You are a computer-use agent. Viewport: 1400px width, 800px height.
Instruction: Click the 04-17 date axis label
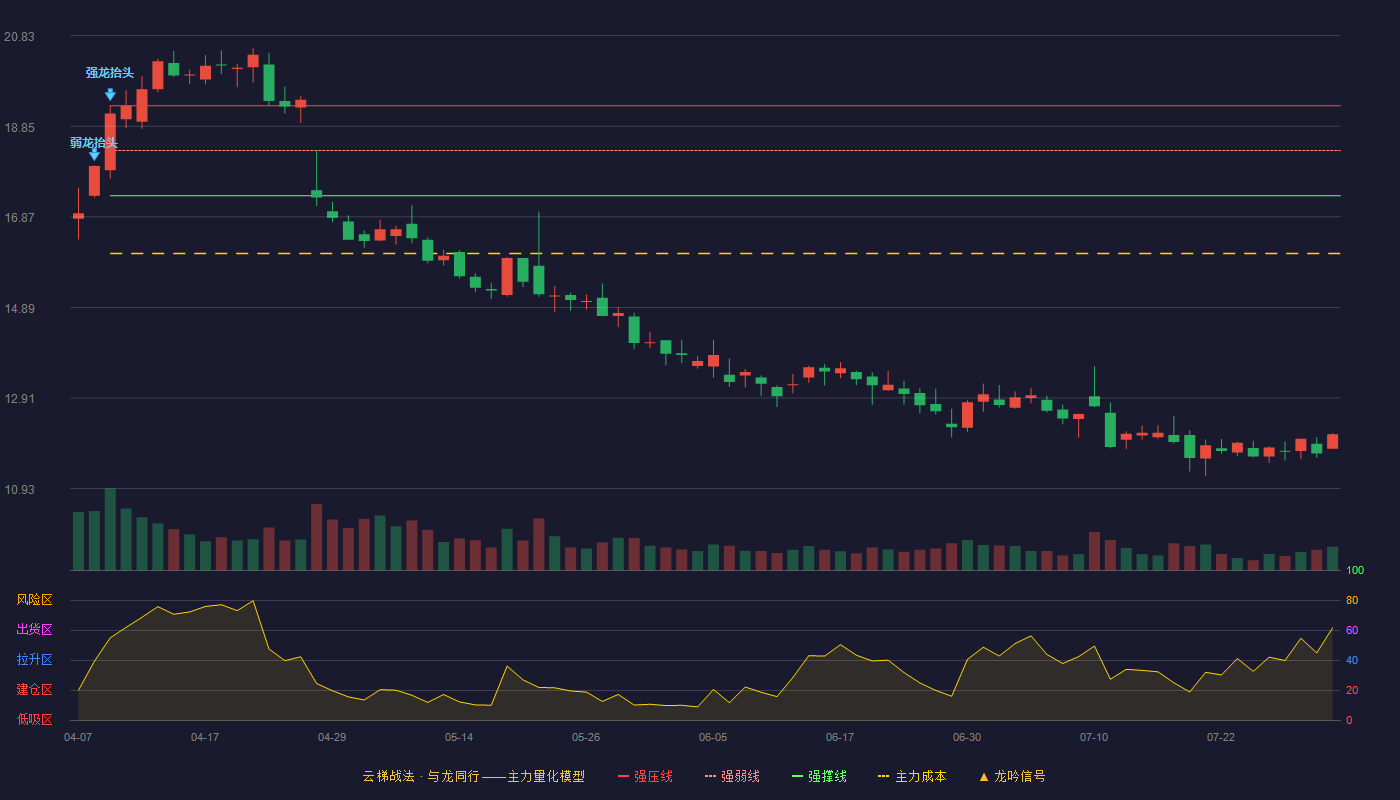coord(205,737)
